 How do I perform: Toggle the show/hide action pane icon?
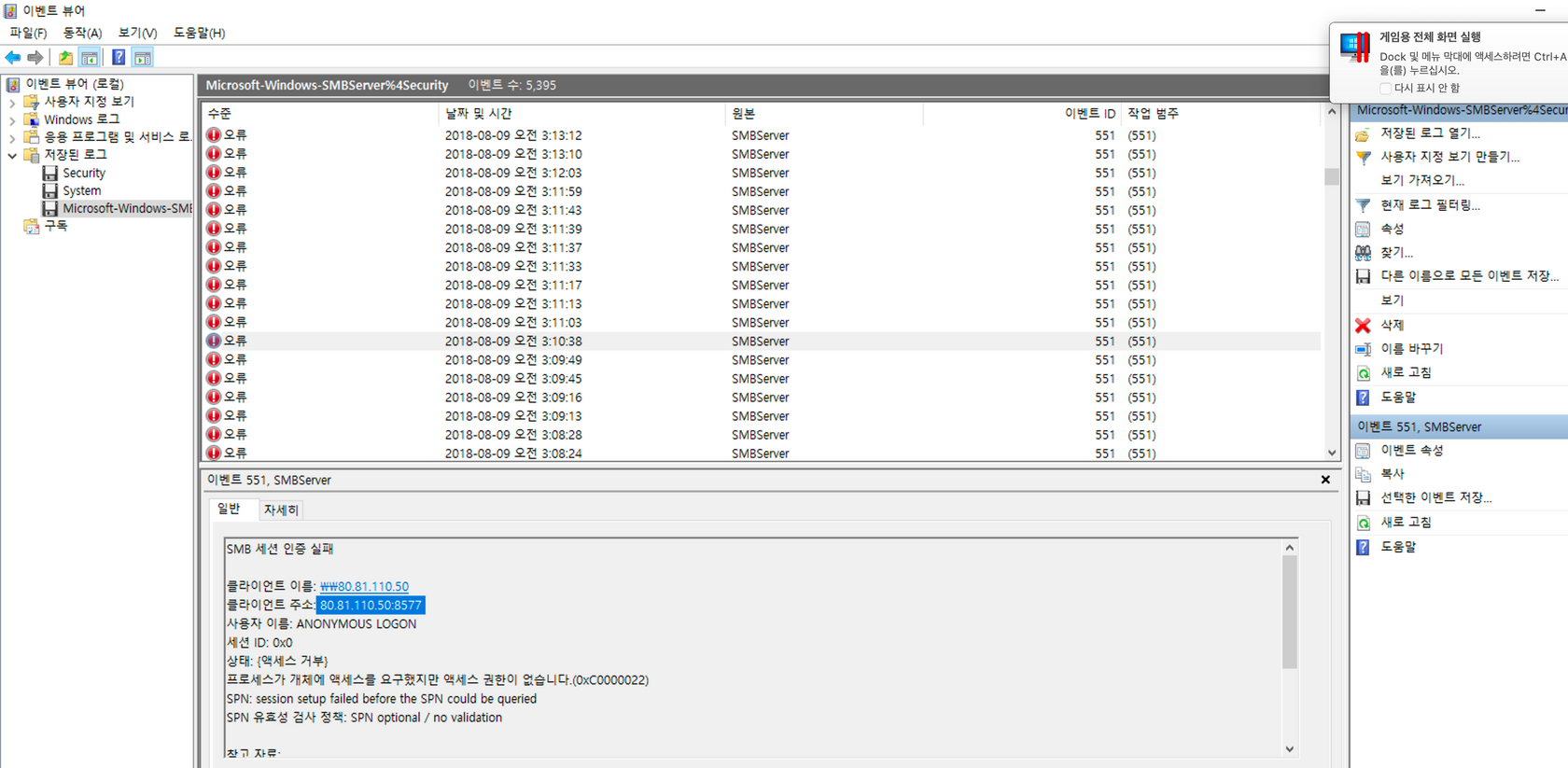pos(143,58)
